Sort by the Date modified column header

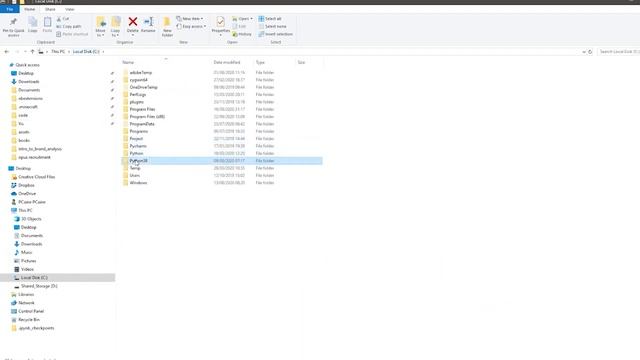227,62
